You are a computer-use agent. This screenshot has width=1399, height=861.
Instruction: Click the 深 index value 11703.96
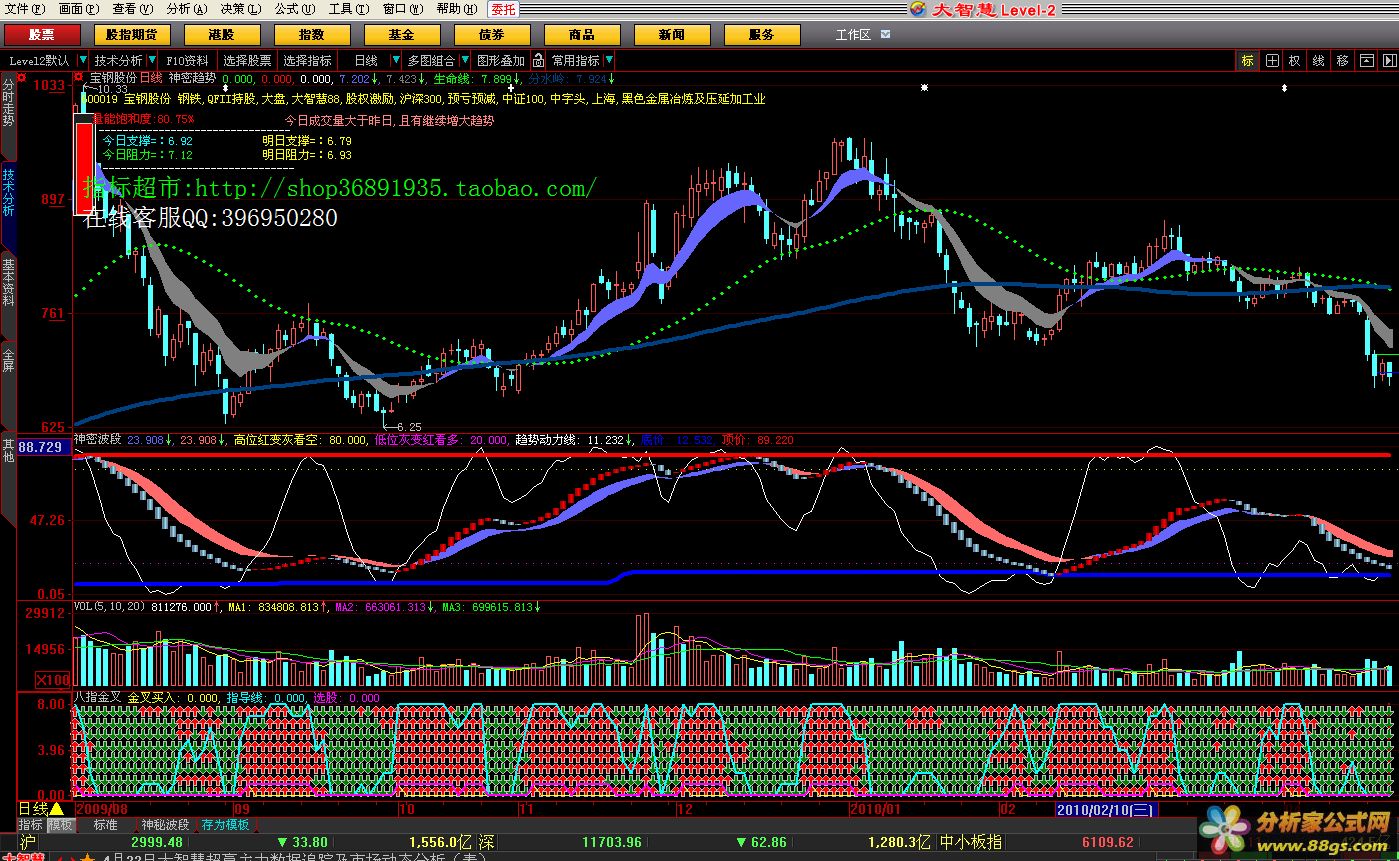tap(612, 842)
